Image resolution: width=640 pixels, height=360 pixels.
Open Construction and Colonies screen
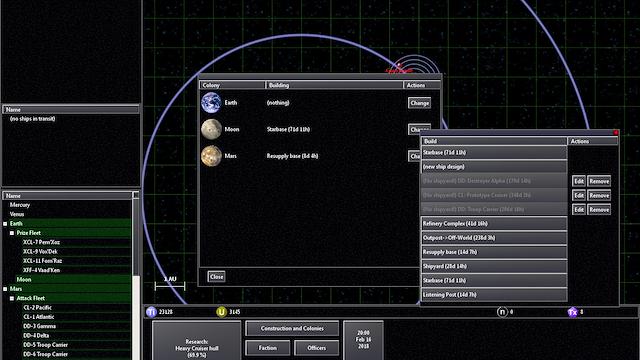[x=292, y=328]
